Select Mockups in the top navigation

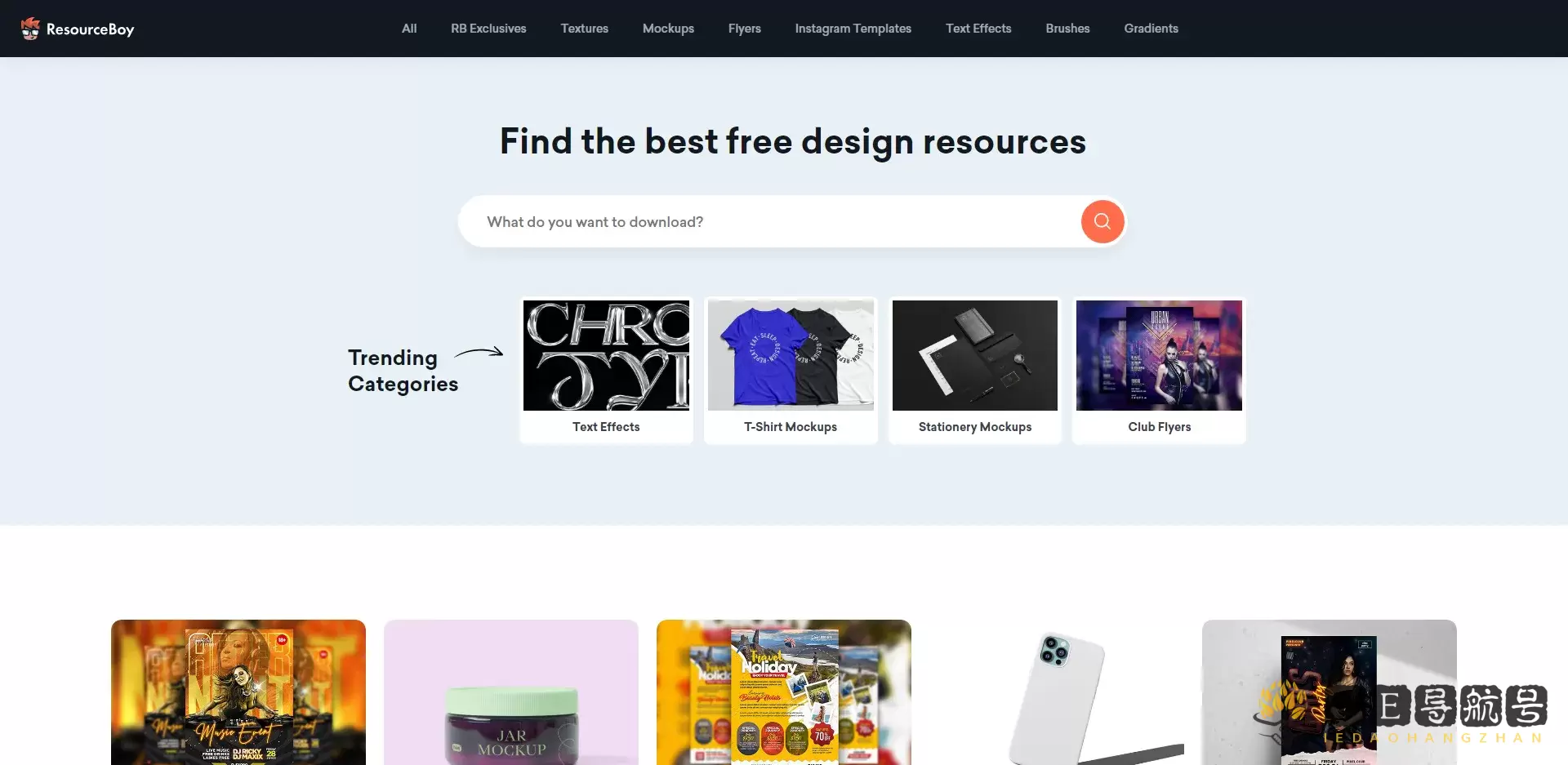668,29
